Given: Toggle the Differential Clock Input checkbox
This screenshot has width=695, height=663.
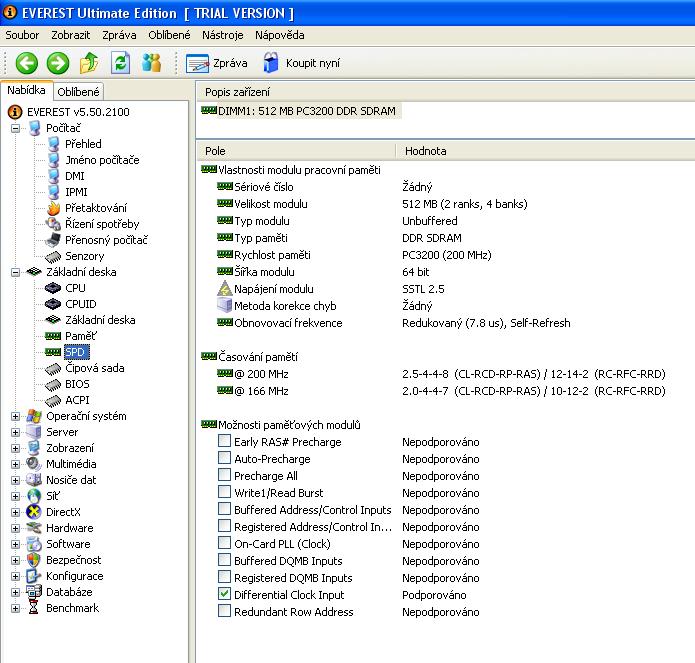Looking at the screenshot, I should [225, 594].
